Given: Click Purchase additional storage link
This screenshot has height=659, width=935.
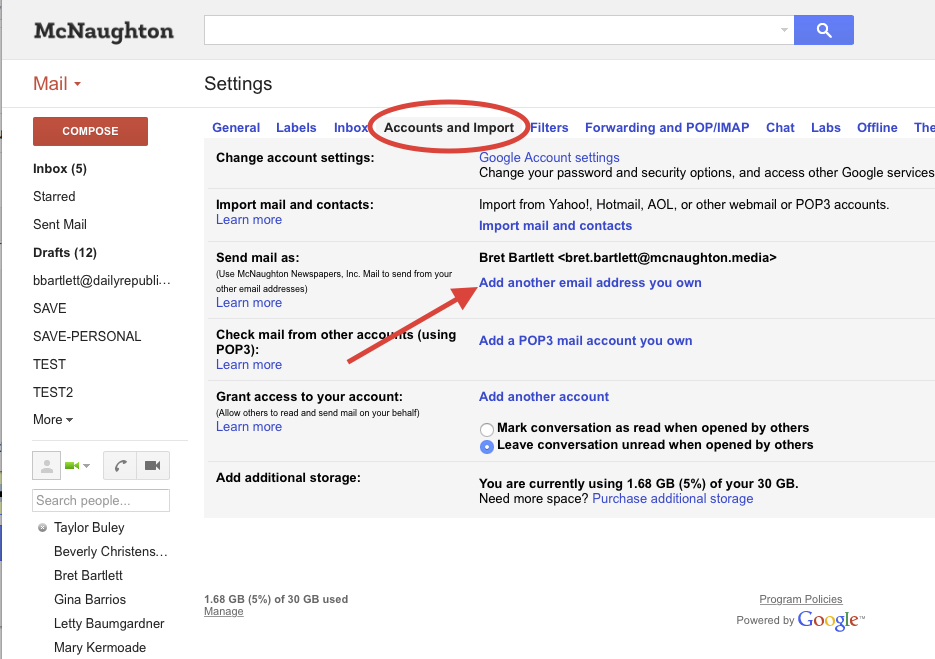Looking at the screenshot, I should point(672,499).
